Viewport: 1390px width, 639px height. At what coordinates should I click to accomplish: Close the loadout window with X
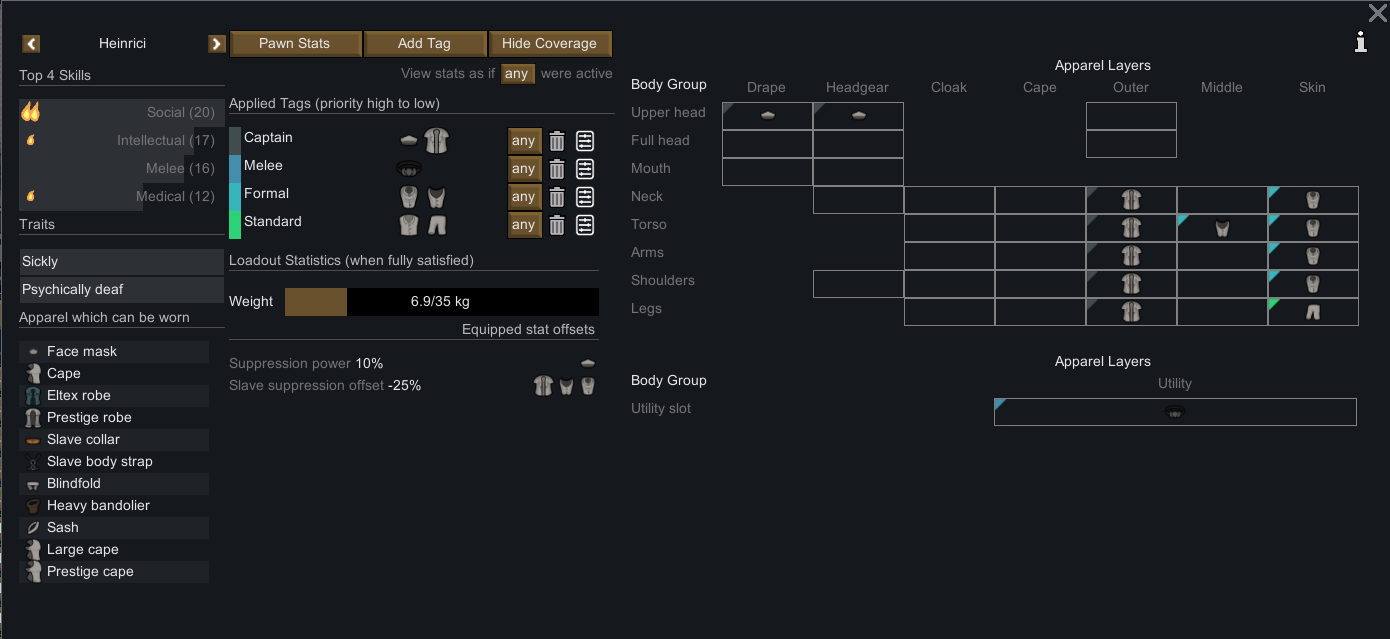1377,13
